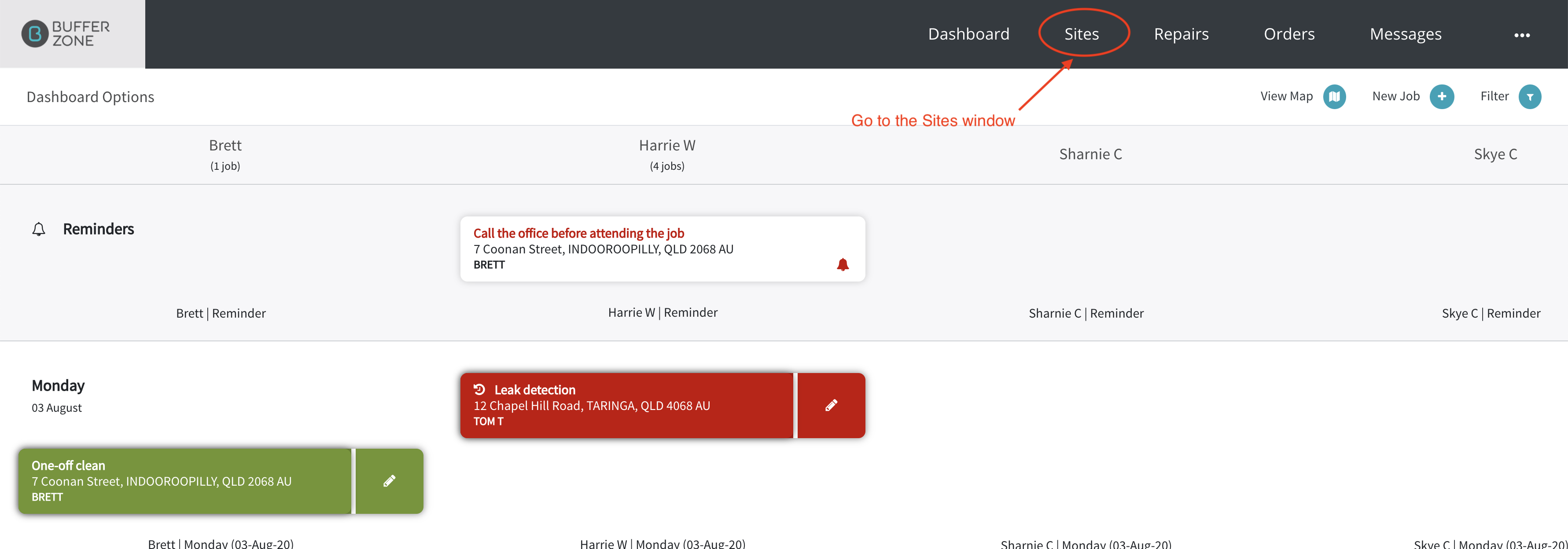Click the Reminders section heading

coord(98,229)
